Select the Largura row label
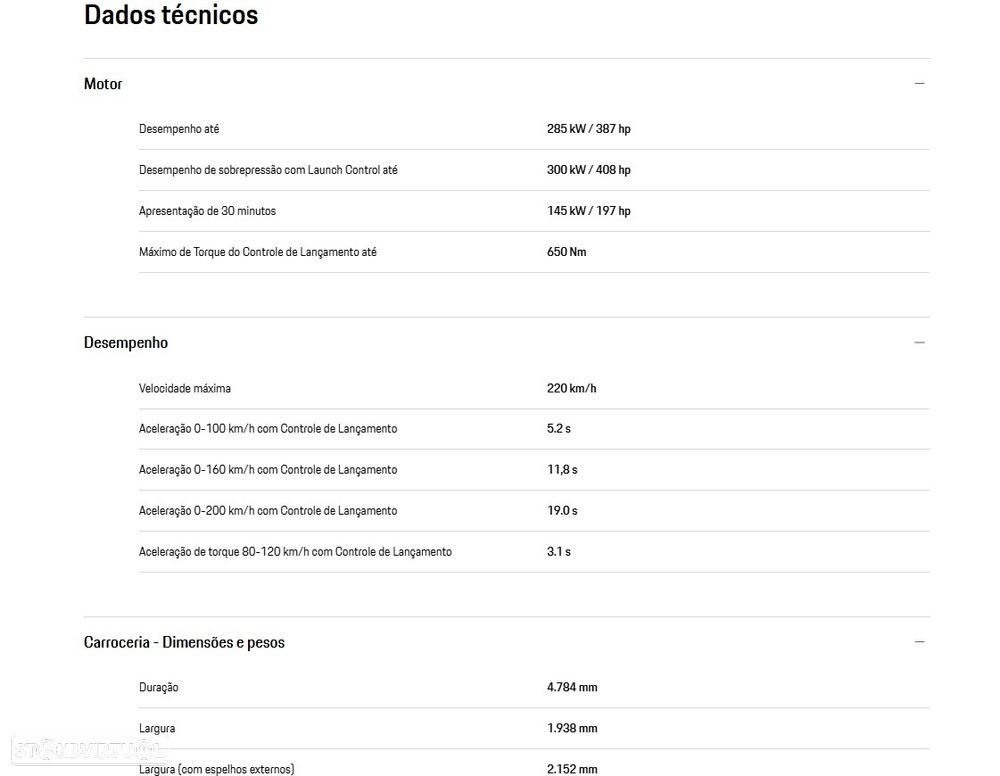The width and height of the screenshot is (1000, 776). coord(157,729)
